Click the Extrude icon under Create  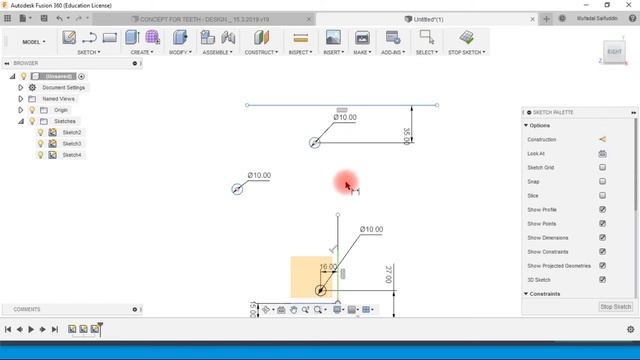click(132, 38)
